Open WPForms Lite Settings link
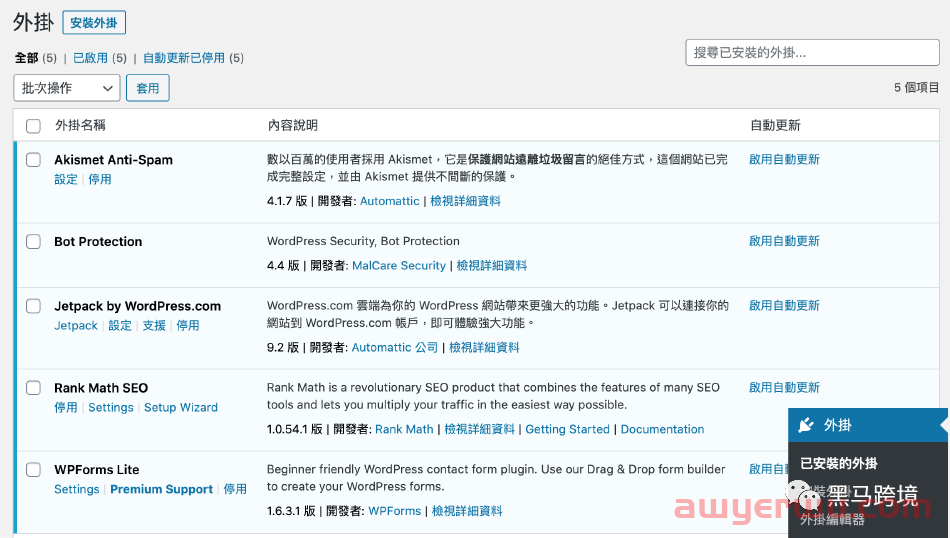950x538 pixels. click(76, 489)
